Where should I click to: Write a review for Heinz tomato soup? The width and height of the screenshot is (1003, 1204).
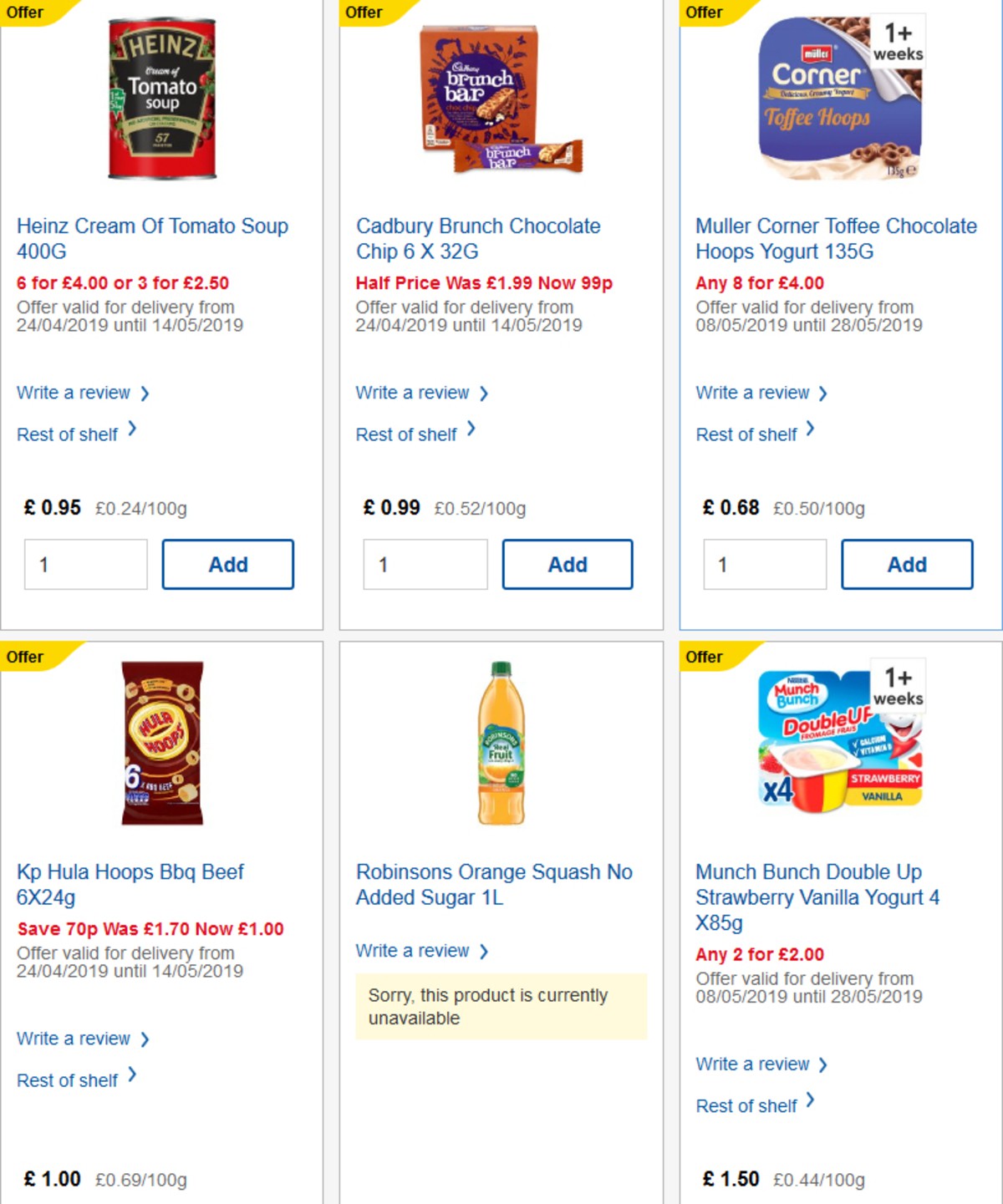[74, 393]
